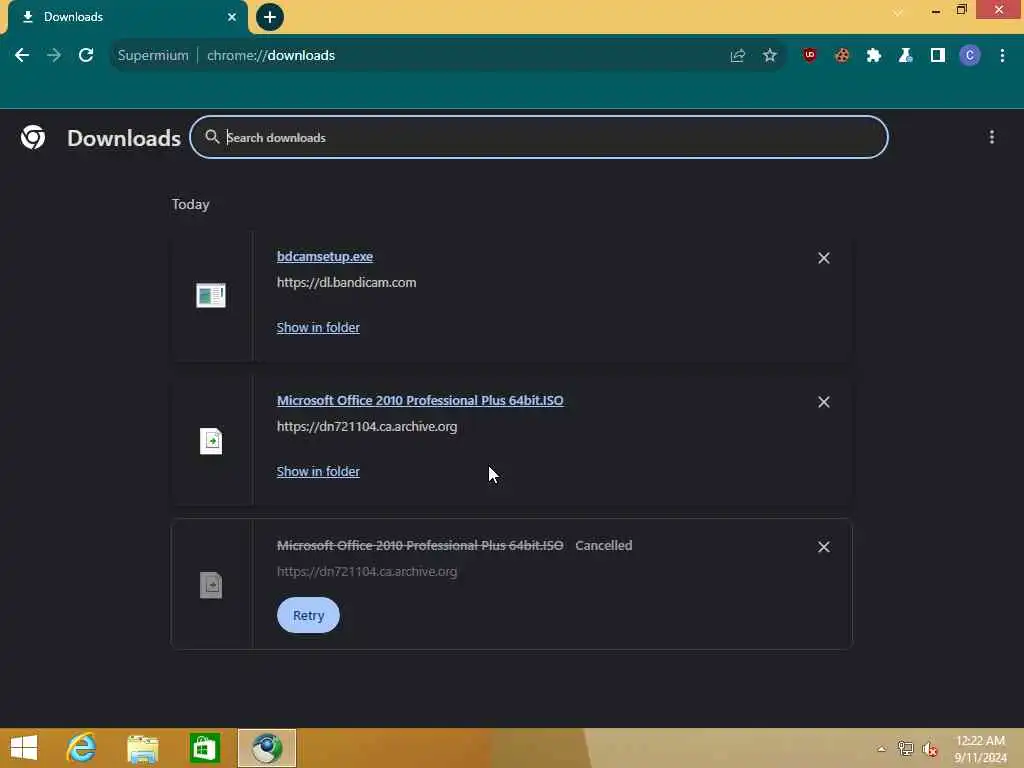The image size is (1024, 768).
Task: Click the completed Office ISO file icon
Action: tap(211, 441)
